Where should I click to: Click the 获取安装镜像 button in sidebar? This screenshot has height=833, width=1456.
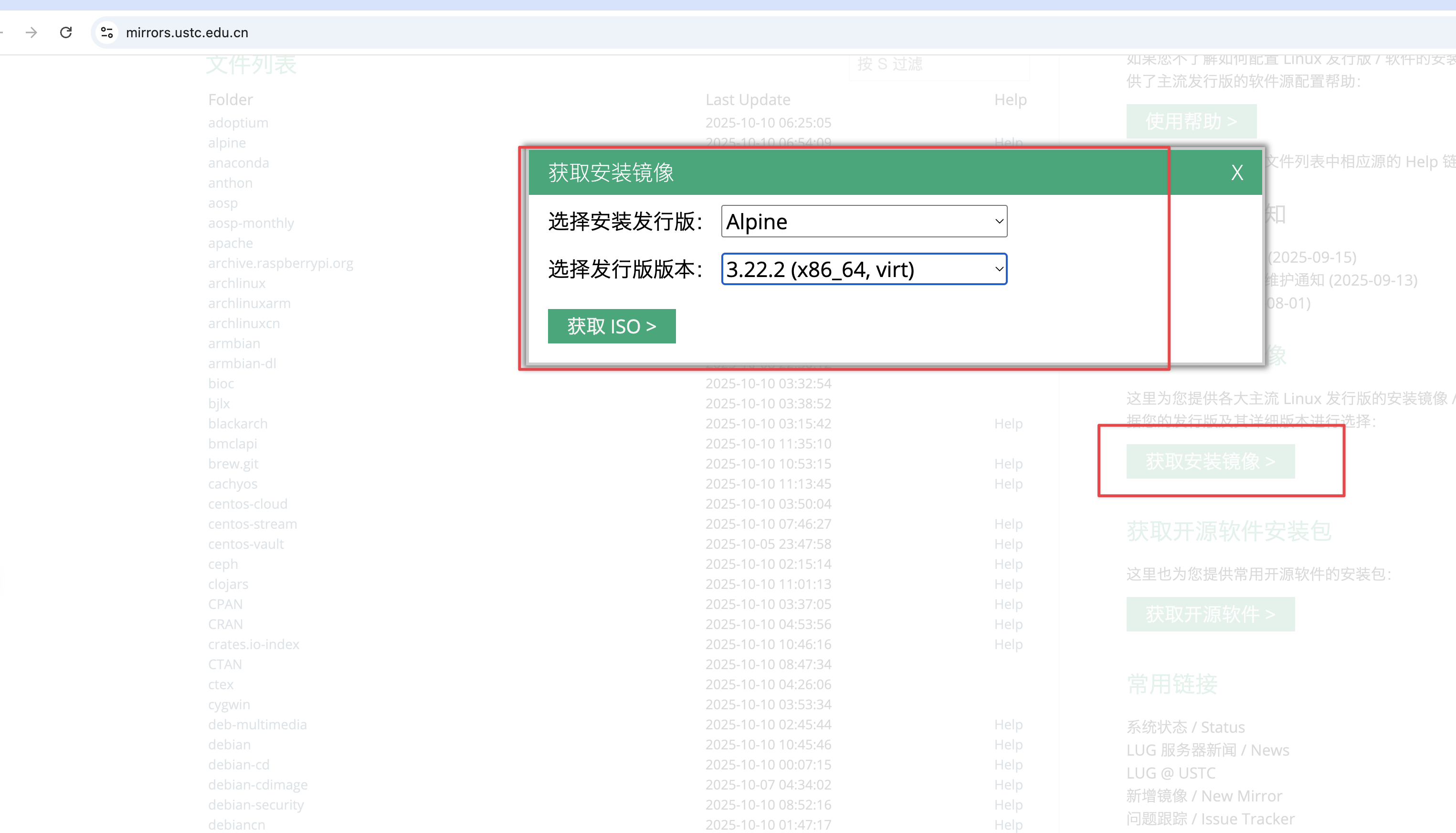1210,461
